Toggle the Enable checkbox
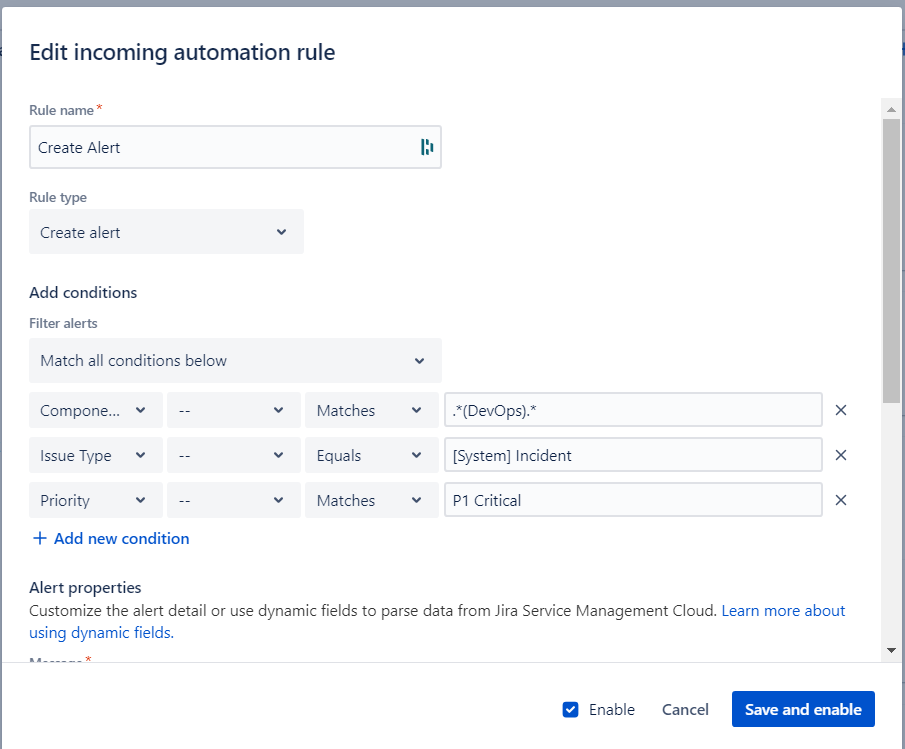 coord(570,709)
